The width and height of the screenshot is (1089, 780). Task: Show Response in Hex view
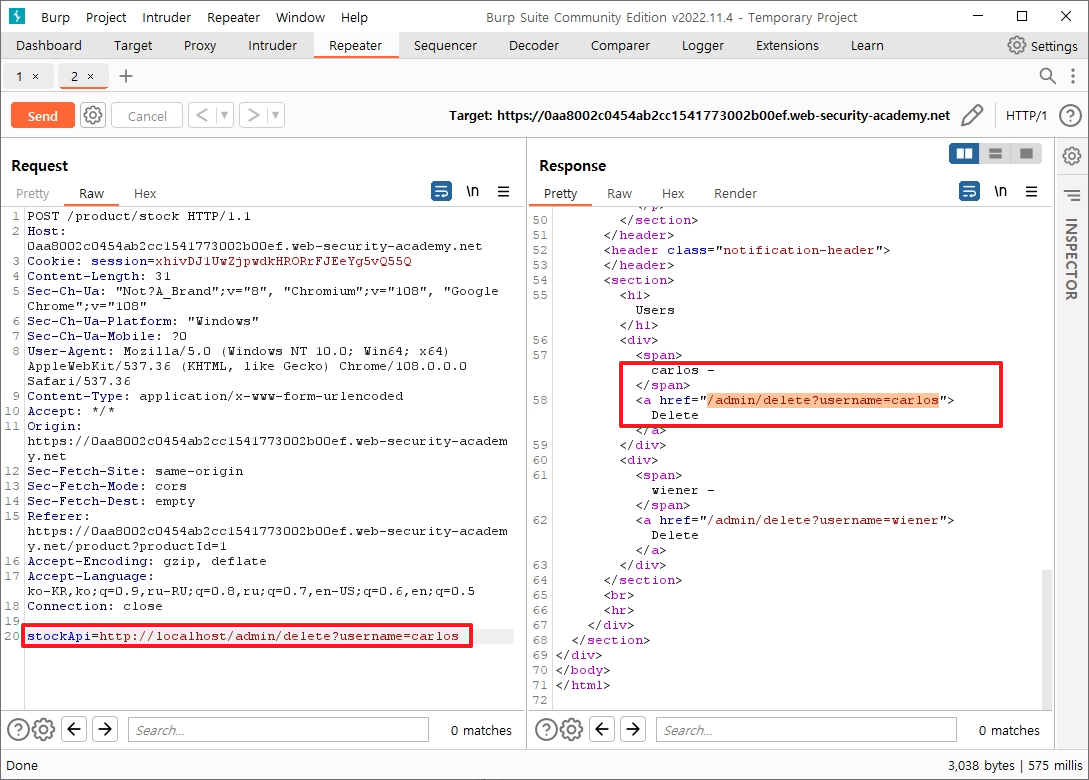point(672,194)
